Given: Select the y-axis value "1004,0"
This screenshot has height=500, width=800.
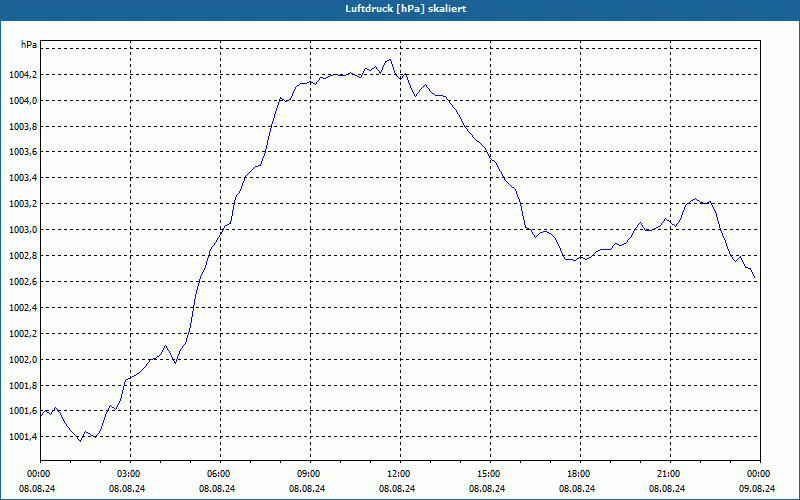Looking at the screenshot, I should (23, 101).
